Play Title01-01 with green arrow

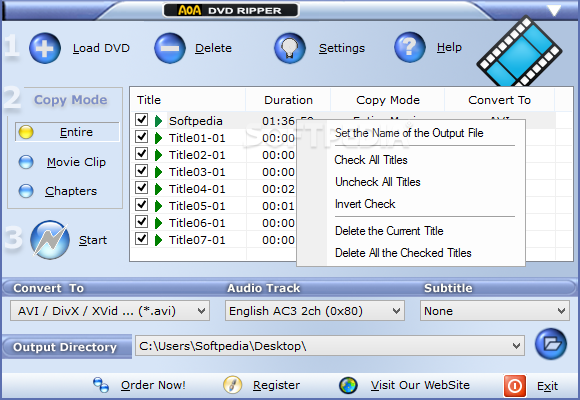[x=158, y=138]
